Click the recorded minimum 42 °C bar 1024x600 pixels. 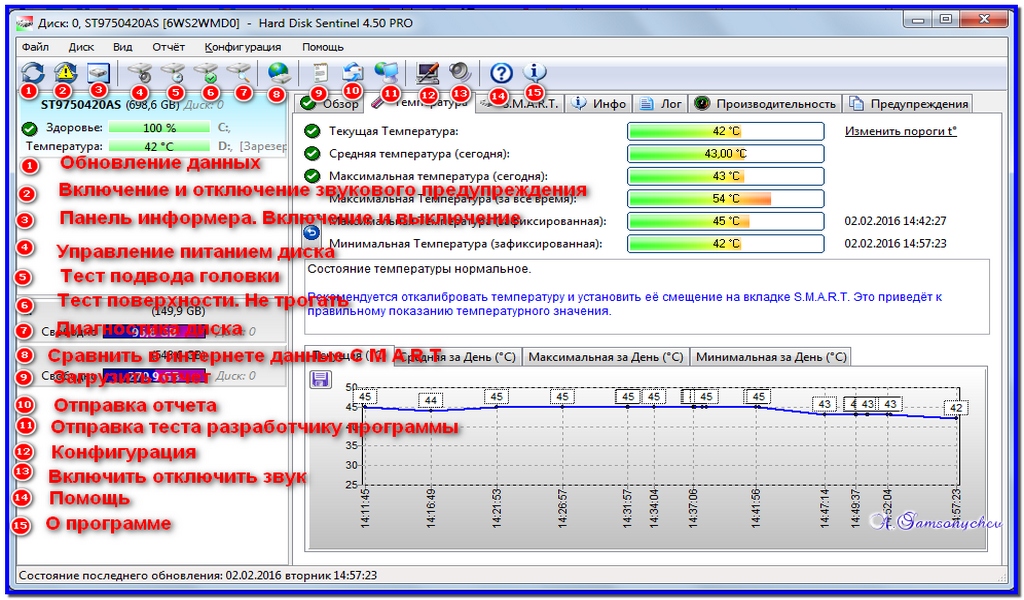(x=726, y=244)
